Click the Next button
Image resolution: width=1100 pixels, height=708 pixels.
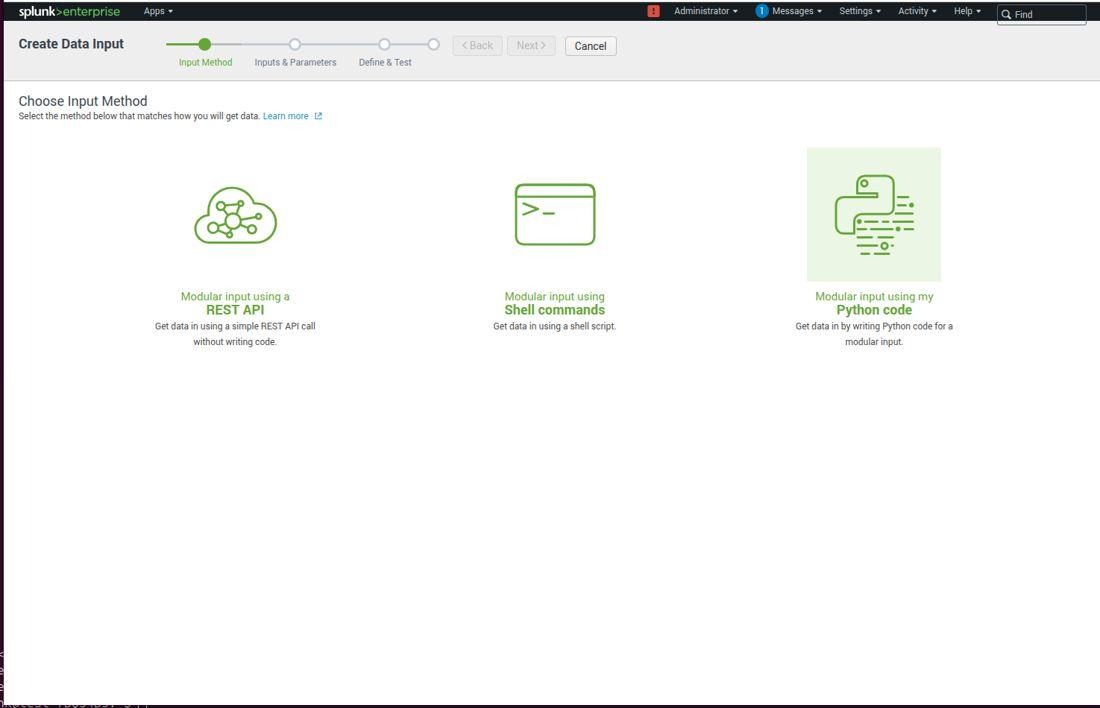click(531, 46)
